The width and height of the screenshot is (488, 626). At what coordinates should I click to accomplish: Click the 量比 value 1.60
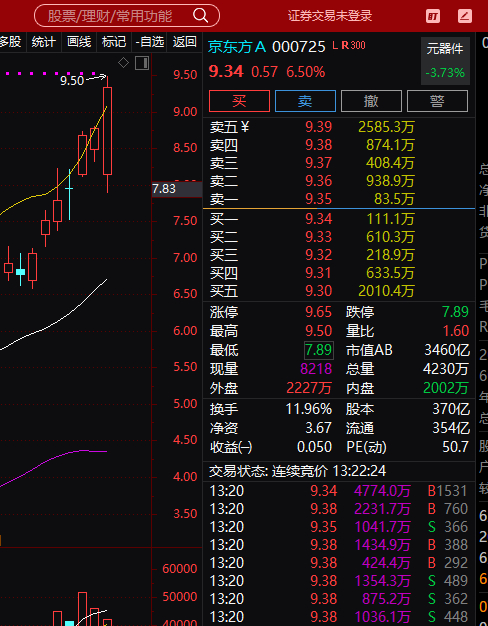point(456,331)
